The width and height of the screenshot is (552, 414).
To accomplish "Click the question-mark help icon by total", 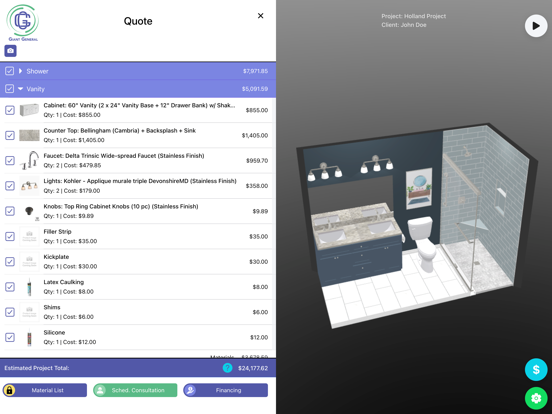I will [227, 368].
